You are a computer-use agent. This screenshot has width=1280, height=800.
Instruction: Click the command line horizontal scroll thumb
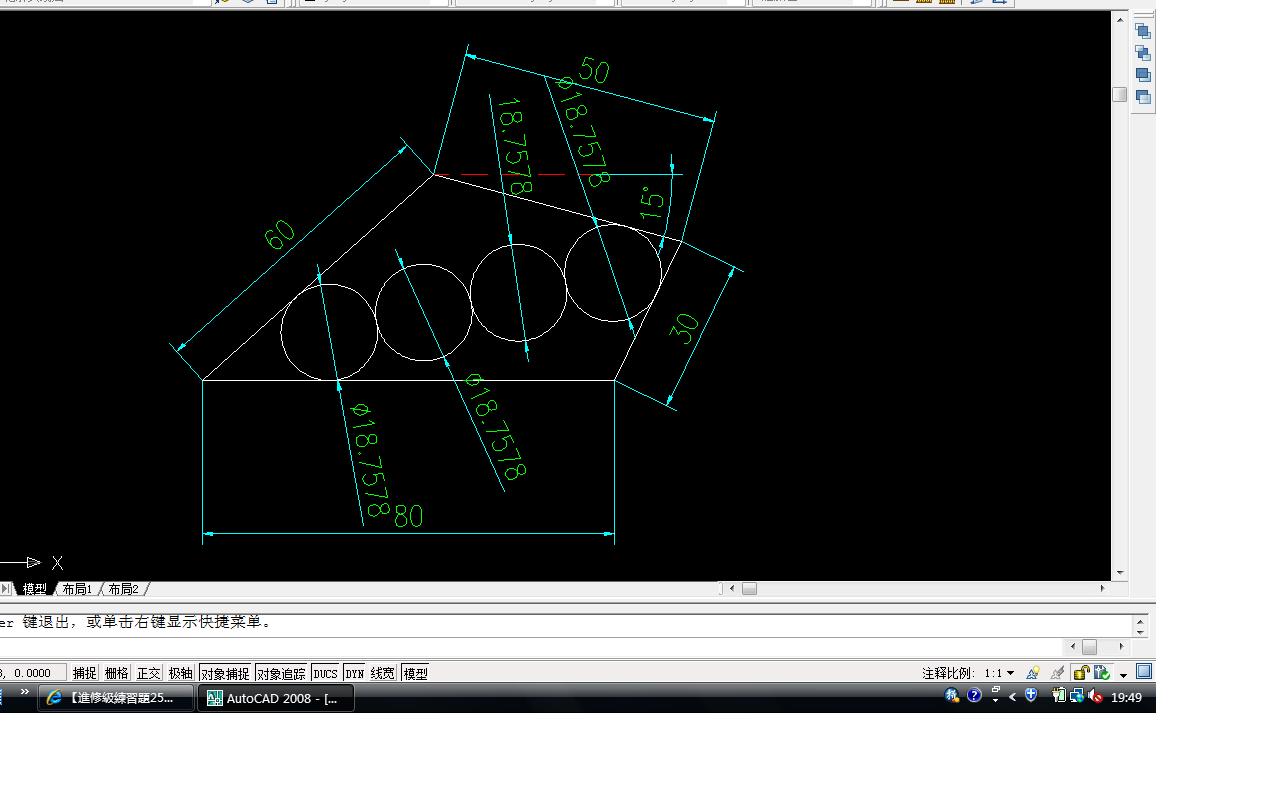[x=1090, y=647]
